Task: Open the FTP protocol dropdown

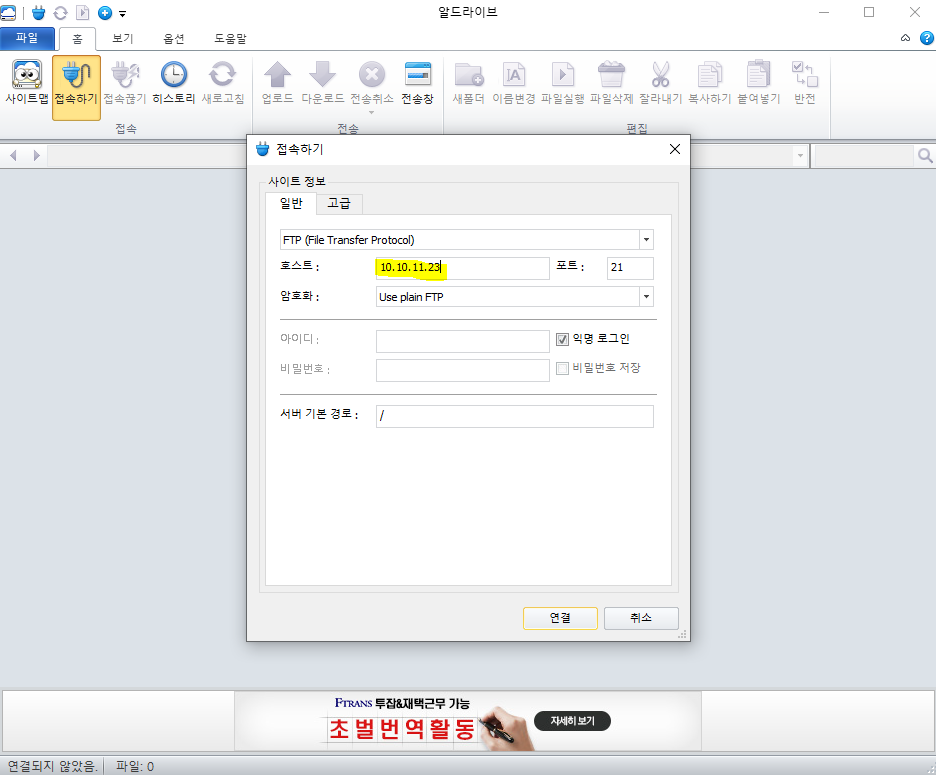Action: point(646,239)
